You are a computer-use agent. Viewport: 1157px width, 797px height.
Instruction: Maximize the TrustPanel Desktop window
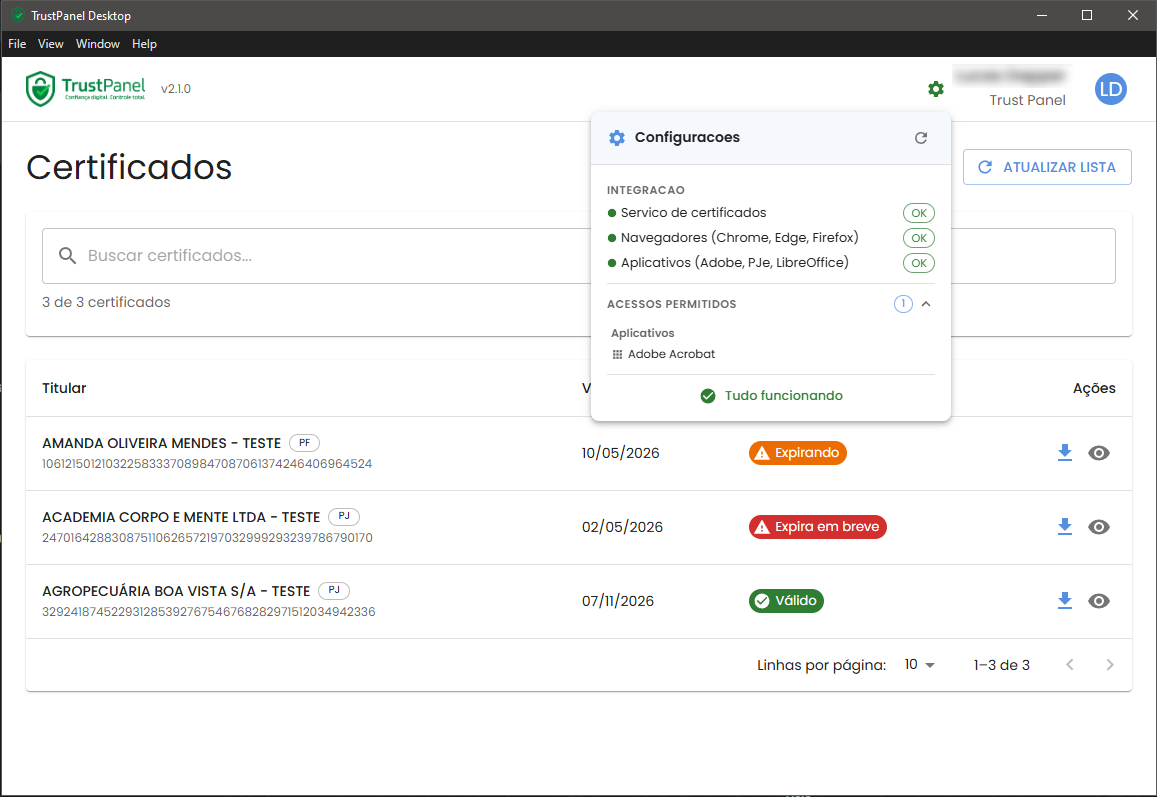1087,15
